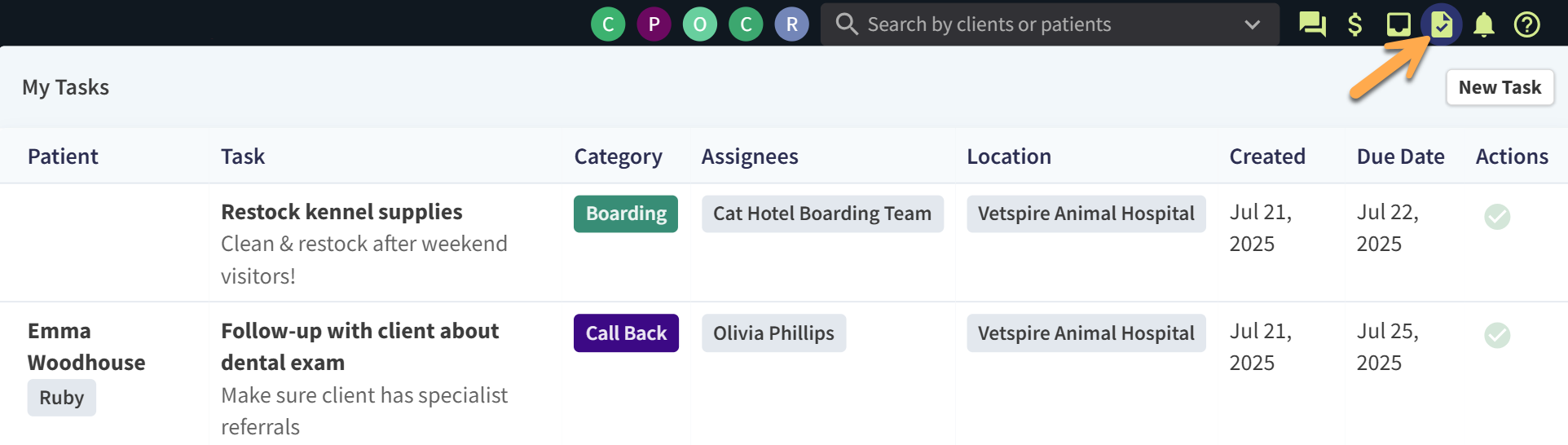The height and width of the screenshot is (445, 1568).
Task: Click the light green O avatar
Action: point(700,24)
